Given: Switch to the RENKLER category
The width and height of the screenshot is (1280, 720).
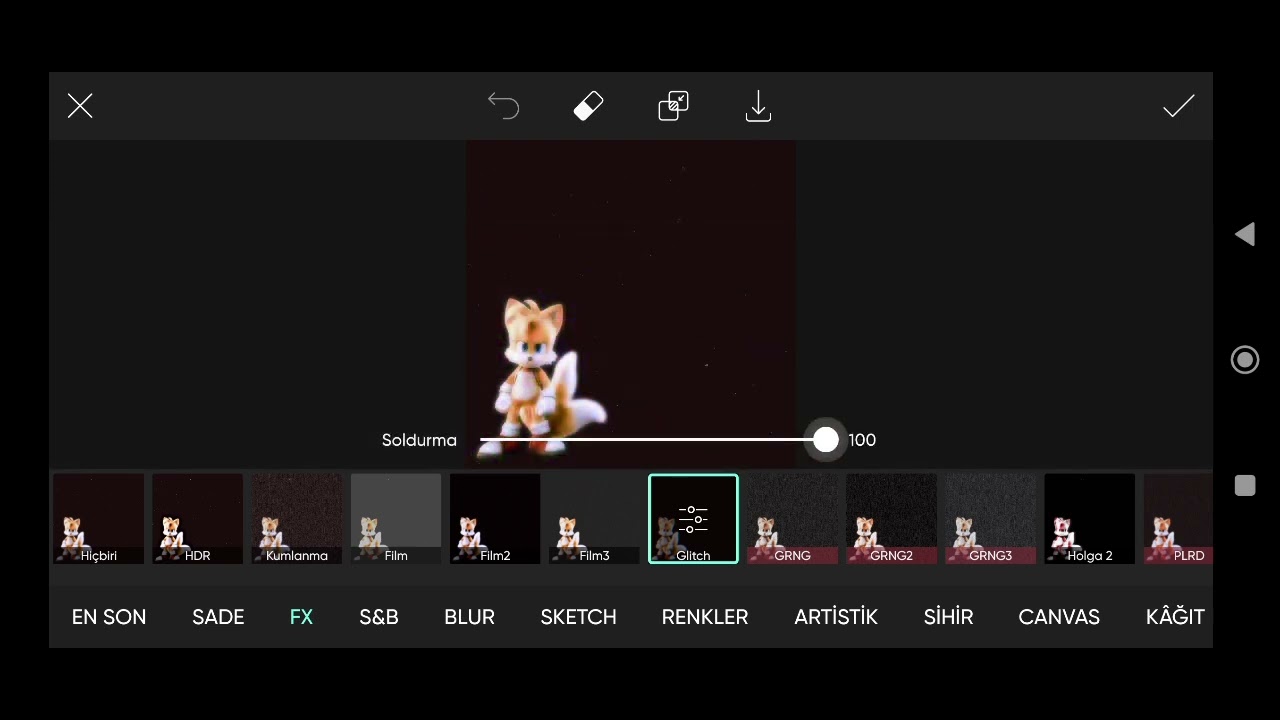Looking at the screenshot, I should point(705,617).
